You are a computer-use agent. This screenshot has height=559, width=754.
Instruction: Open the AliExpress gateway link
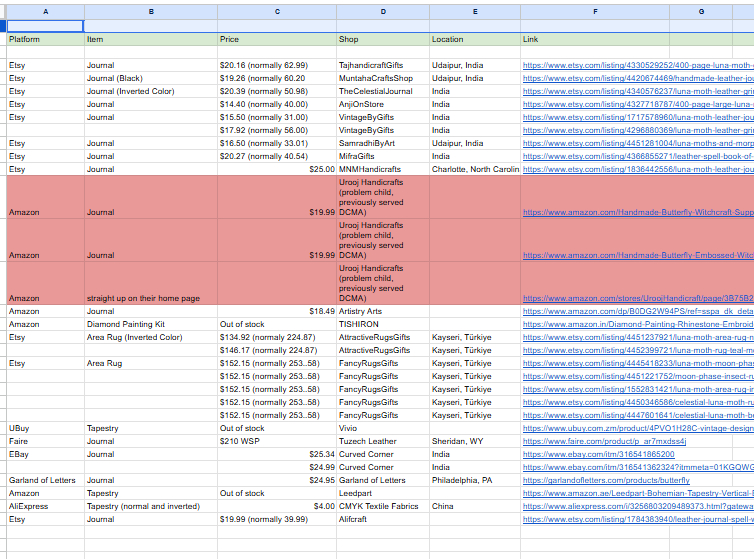point(636,506)
